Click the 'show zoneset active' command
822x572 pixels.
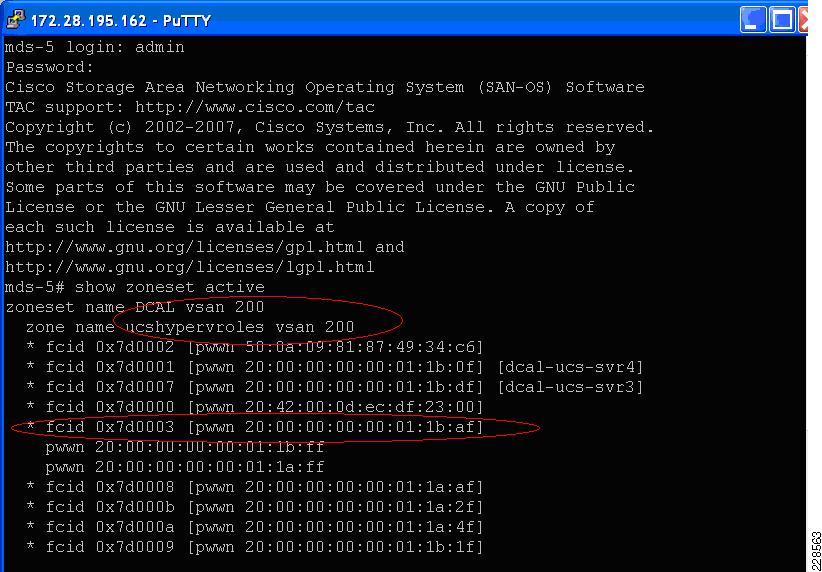169,287
